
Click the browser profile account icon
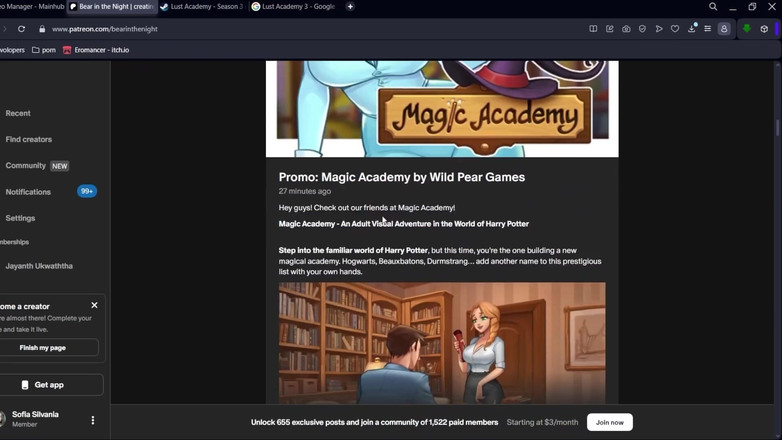[x=724, y=29]
